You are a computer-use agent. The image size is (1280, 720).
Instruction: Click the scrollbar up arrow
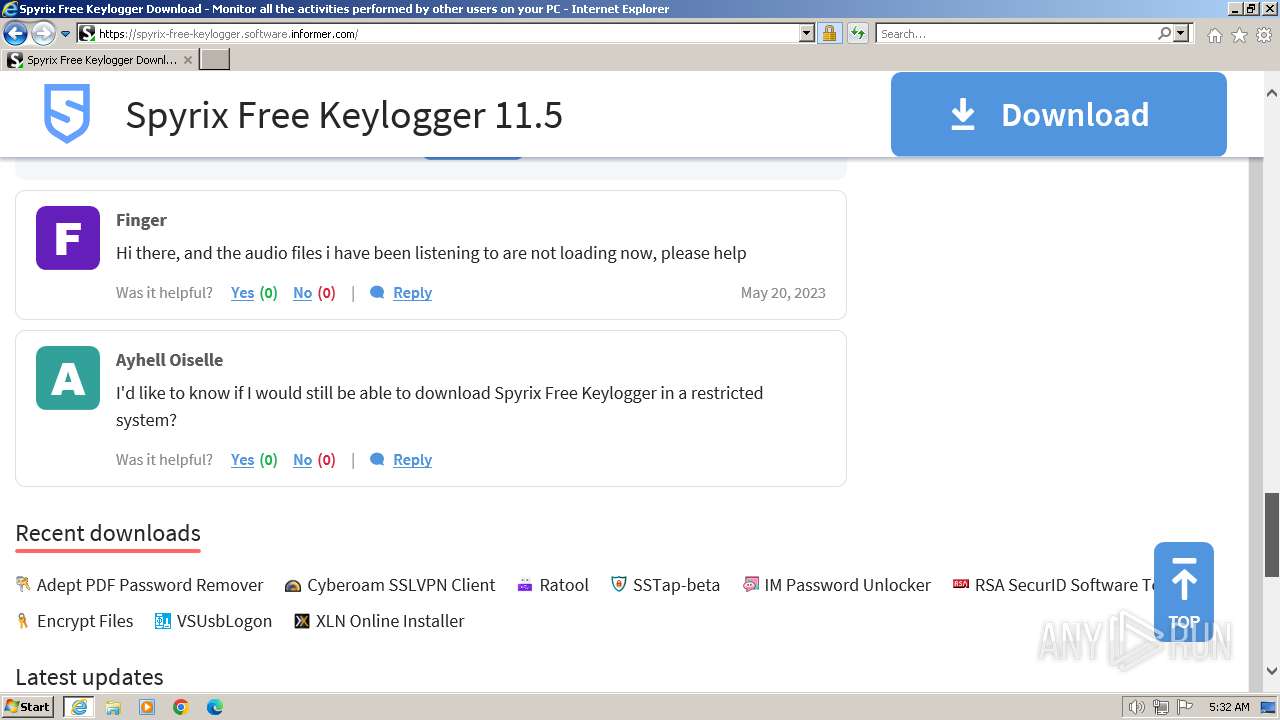click(x=1272, y=93)
